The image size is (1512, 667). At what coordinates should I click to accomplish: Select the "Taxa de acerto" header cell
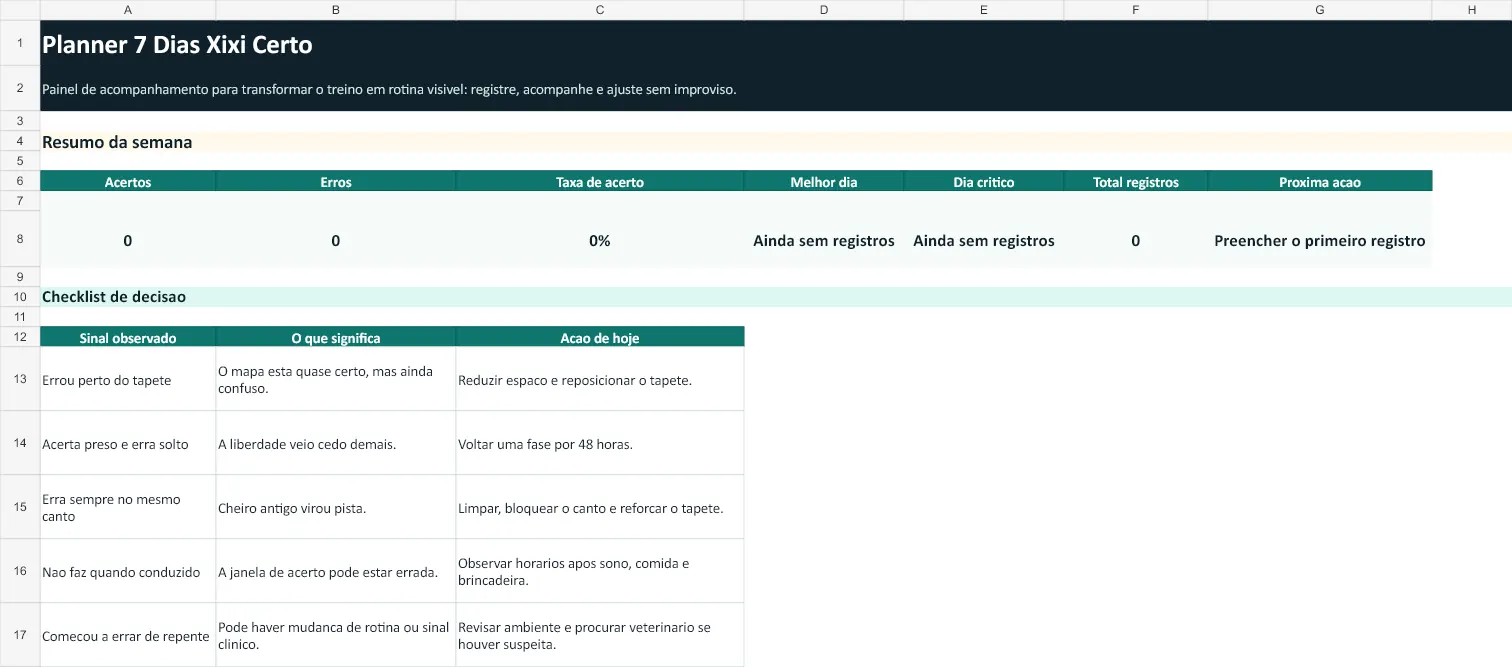pyautogui.click(x=600, y=182)
